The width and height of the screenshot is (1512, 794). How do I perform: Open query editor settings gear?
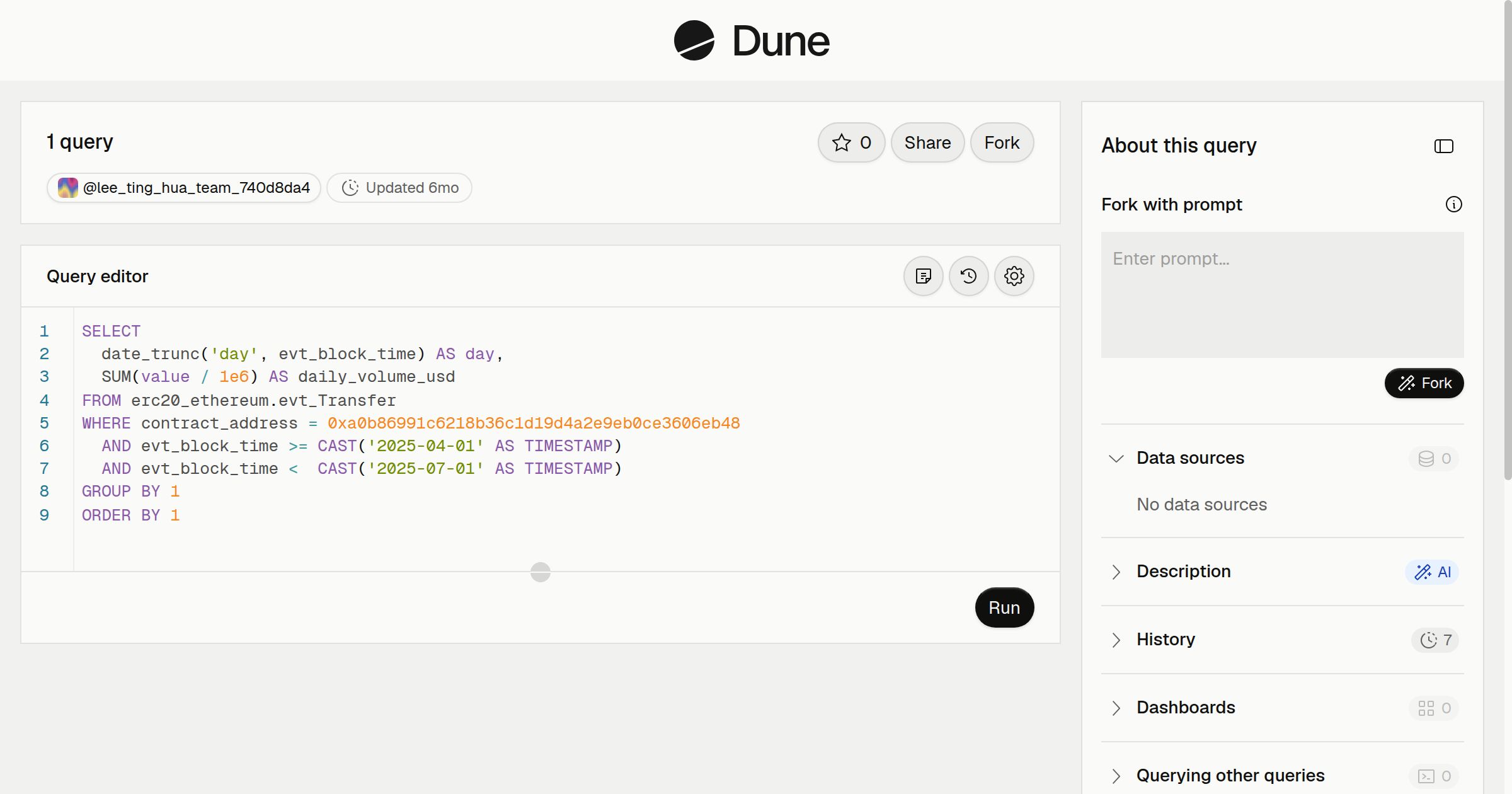point(1014,276)
